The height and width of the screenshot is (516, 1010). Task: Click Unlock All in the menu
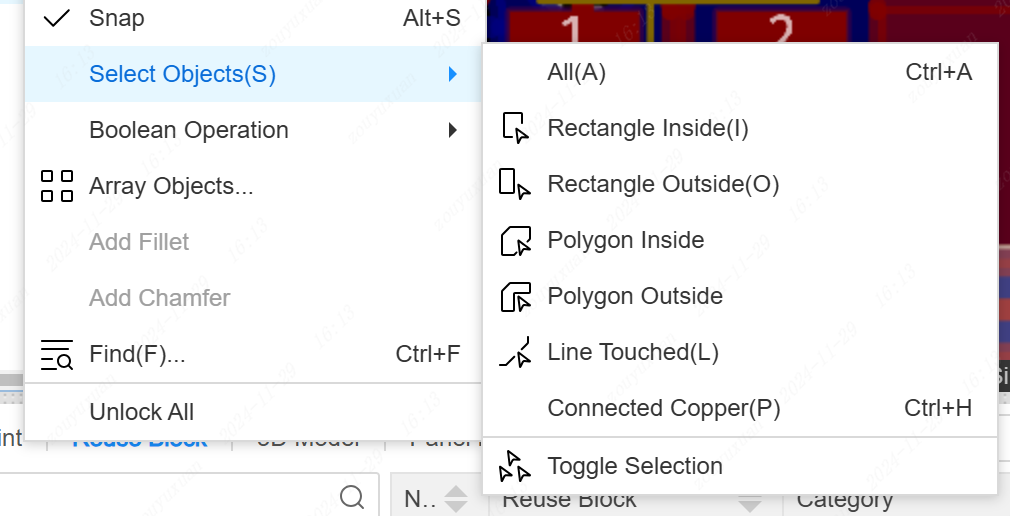coord(141,412)
